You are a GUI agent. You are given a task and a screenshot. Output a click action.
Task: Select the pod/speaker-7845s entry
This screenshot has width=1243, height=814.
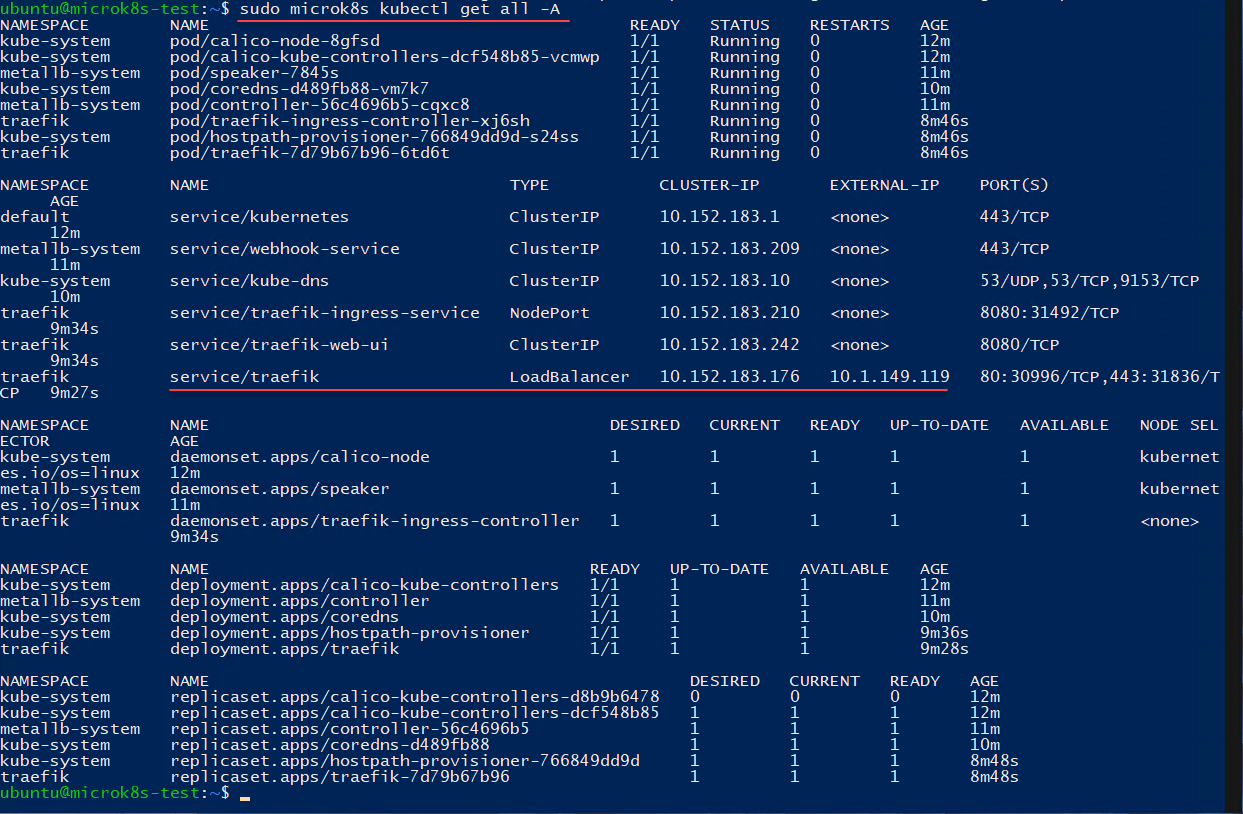[x=255, y=73]
